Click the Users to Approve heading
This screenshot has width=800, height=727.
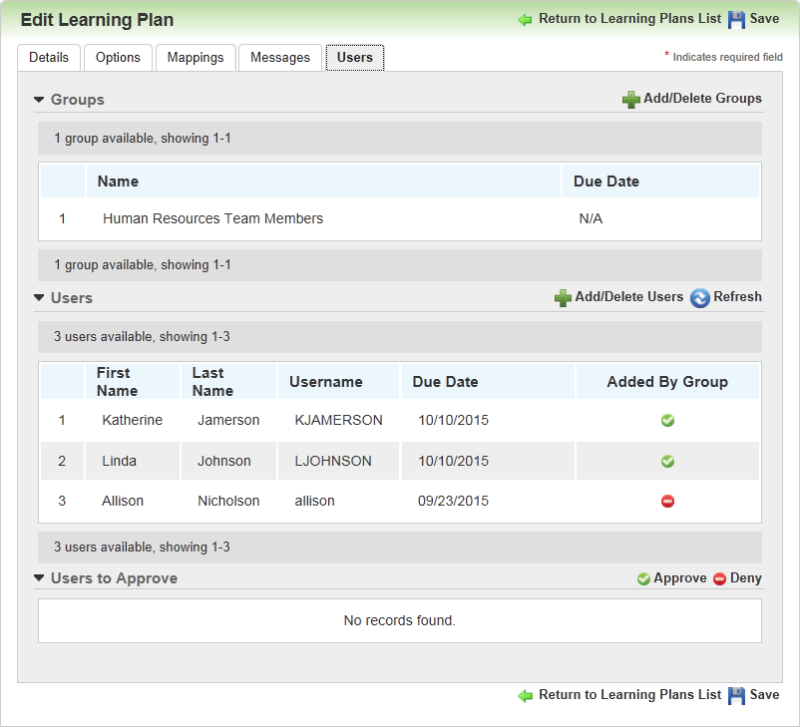[x=114, y=578]
